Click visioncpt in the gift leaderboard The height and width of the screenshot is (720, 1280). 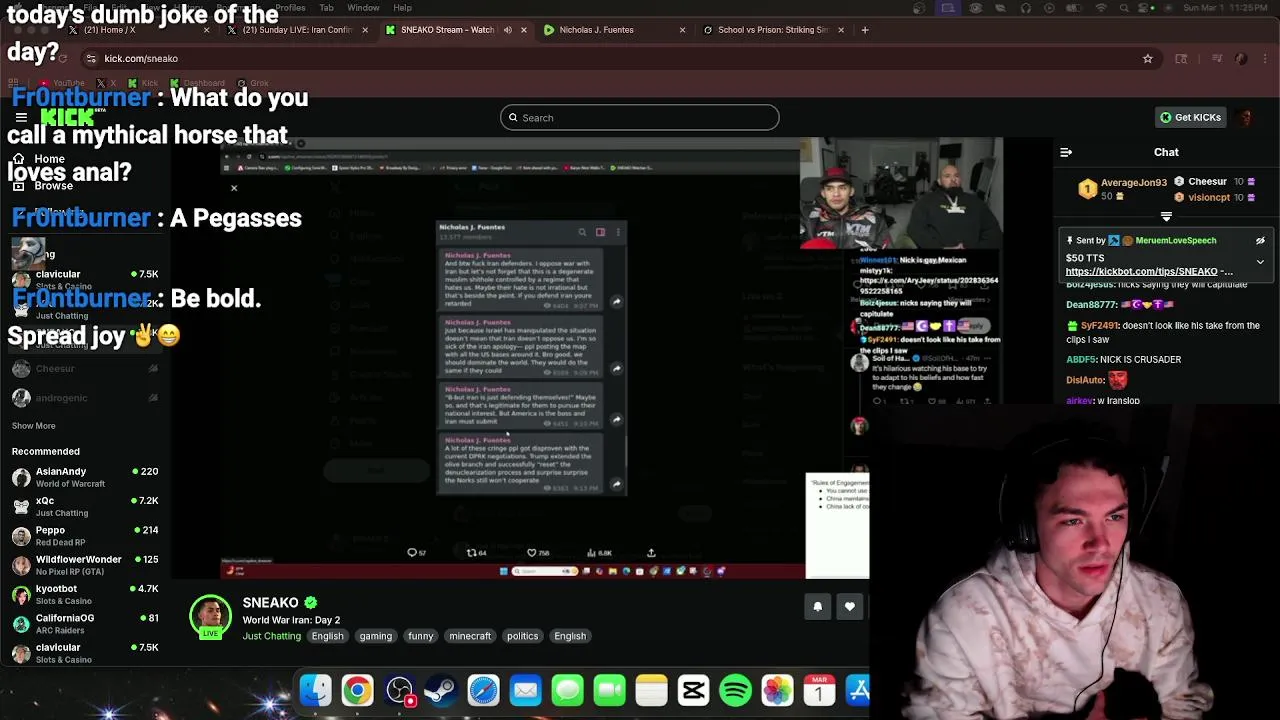(x=1209, y=197)
